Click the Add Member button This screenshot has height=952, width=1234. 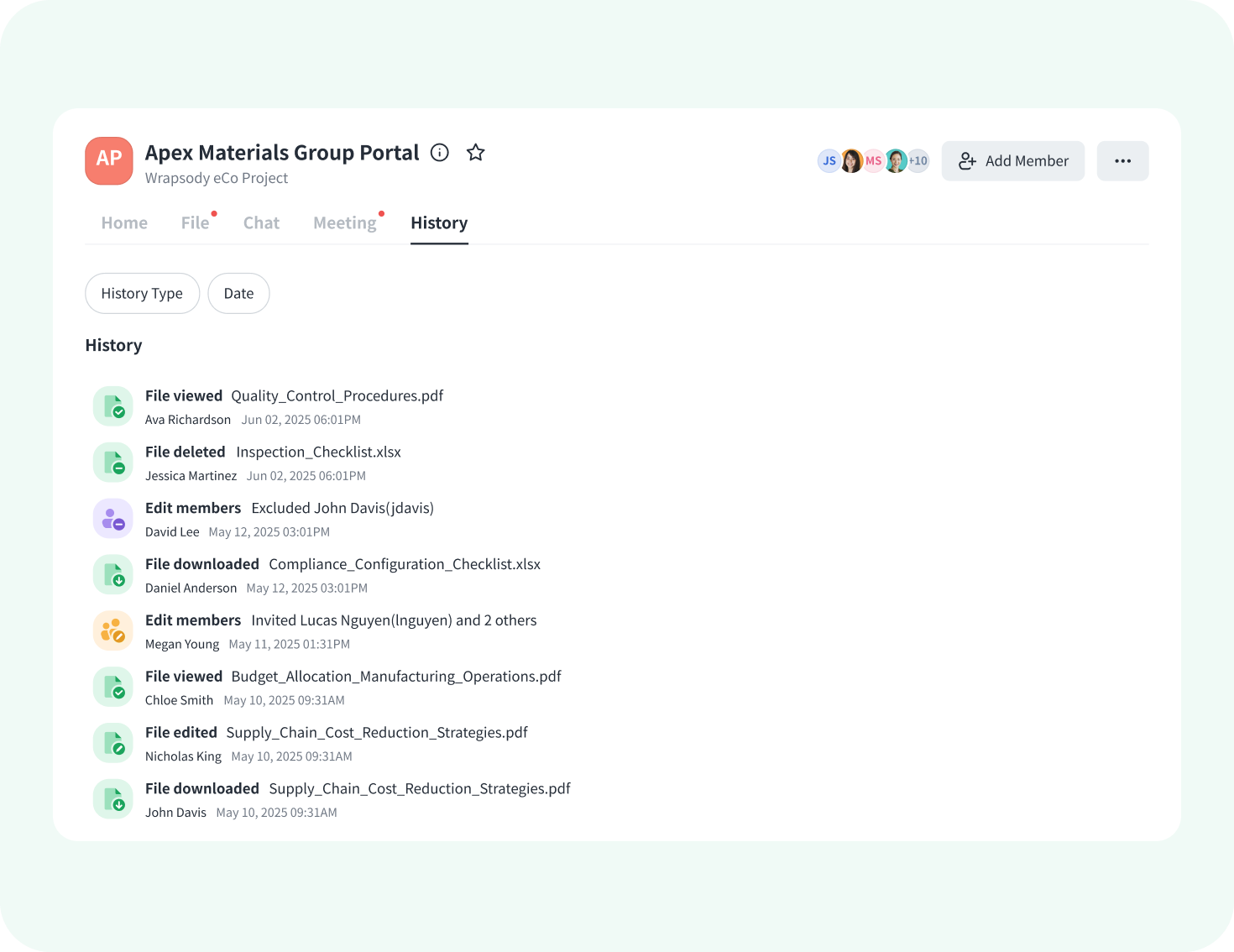point(1013,160)
